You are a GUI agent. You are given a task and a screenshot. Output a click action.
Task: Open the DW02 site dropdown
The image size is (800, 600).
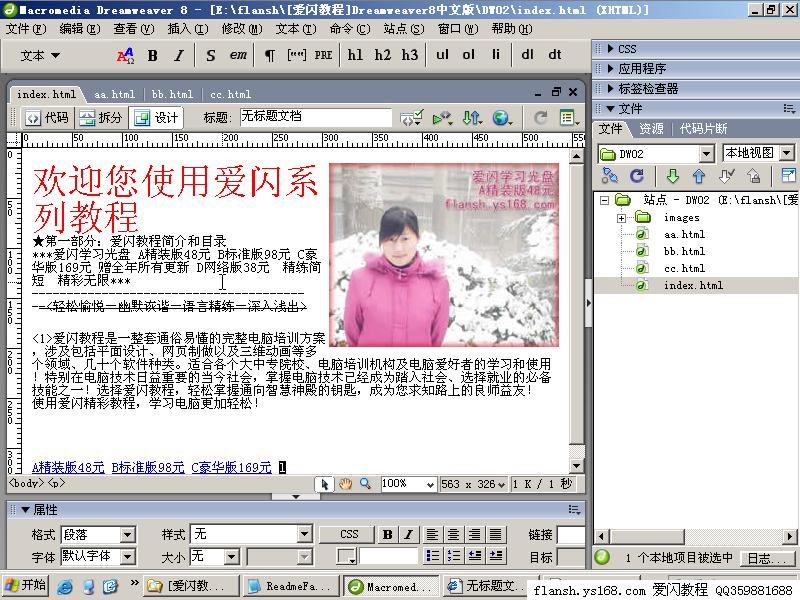706,154
